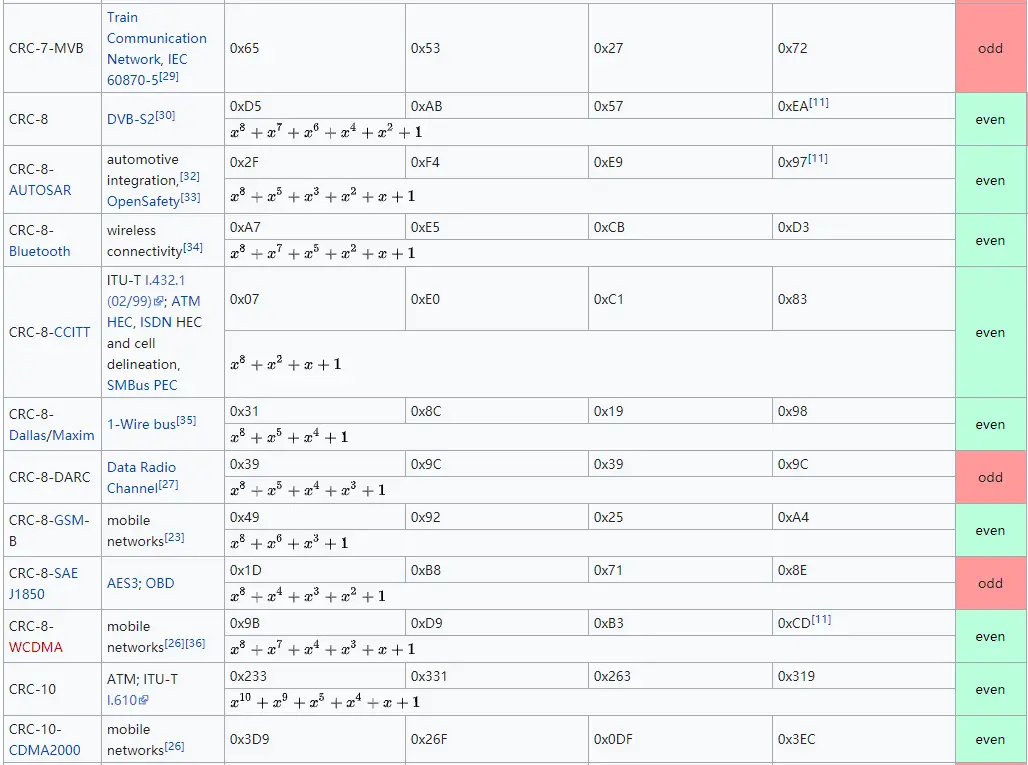Open the OBD link
Viewport: 1028px width, 765px height.
[x=160, y=583]
